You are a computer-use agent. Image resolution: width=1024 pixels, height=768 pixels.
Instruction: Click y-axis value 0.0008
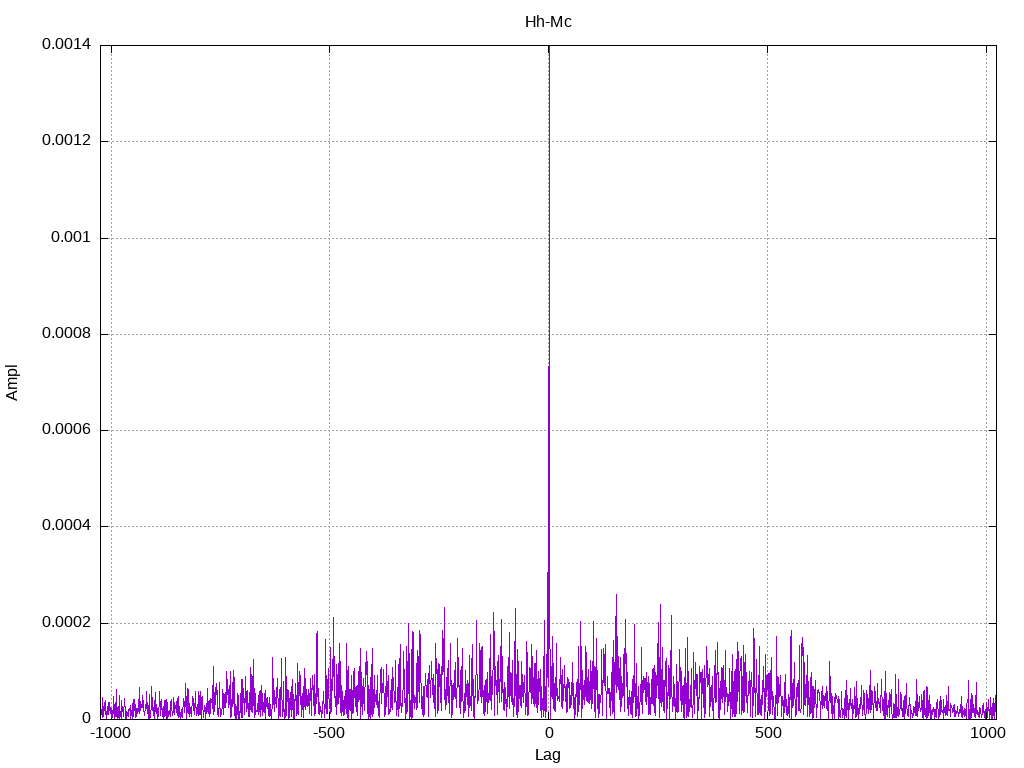(67, 333)
